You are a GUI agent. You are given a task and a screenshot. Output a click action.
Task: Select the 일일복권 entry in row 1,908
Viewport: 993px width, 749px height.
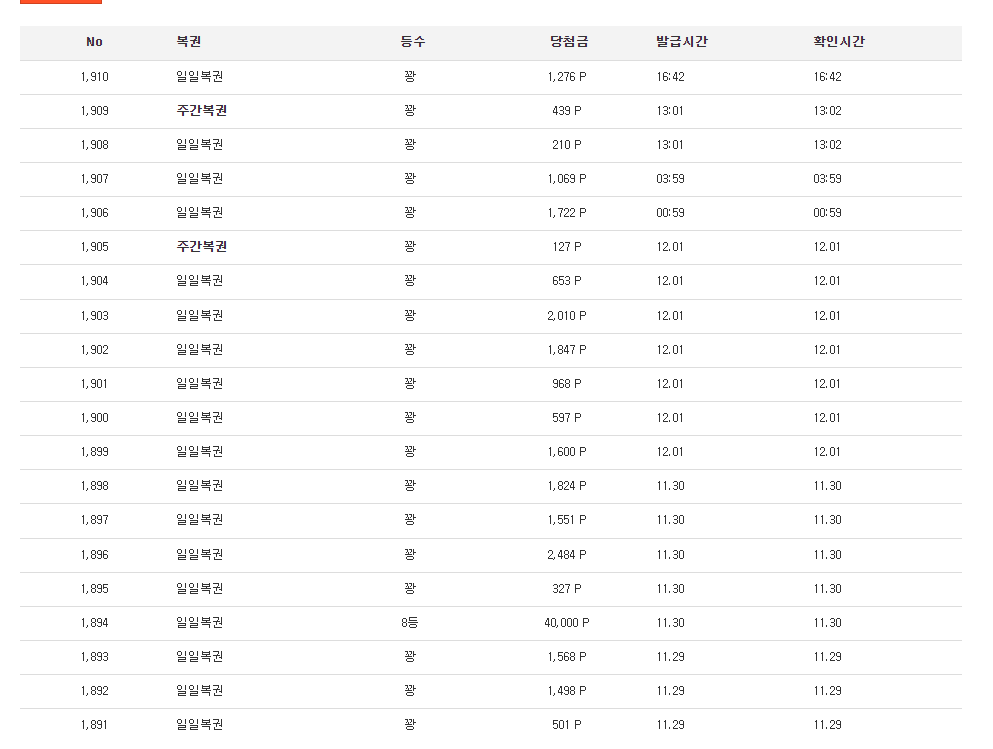click(199, 145)
